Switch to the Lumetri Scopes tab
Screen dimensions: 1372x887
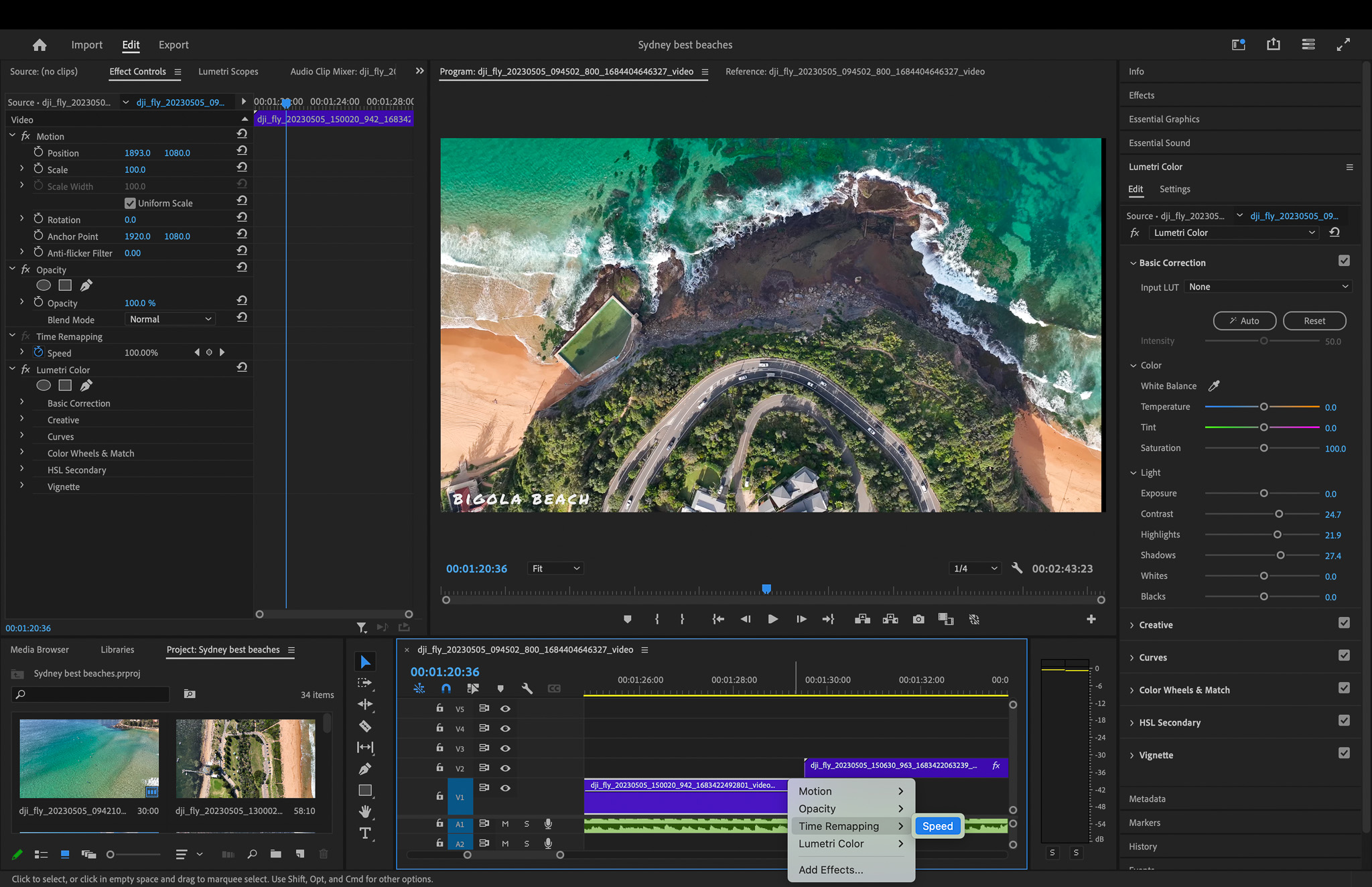[x=228, y=71]
